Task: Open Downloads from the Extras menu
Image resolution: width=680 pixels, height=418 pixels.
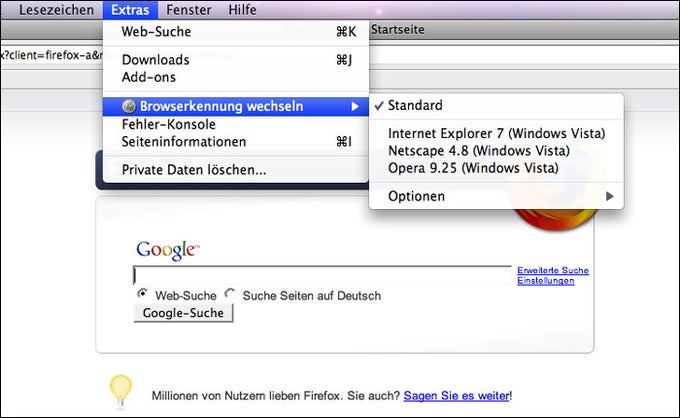Action: (x=236, y=60)
